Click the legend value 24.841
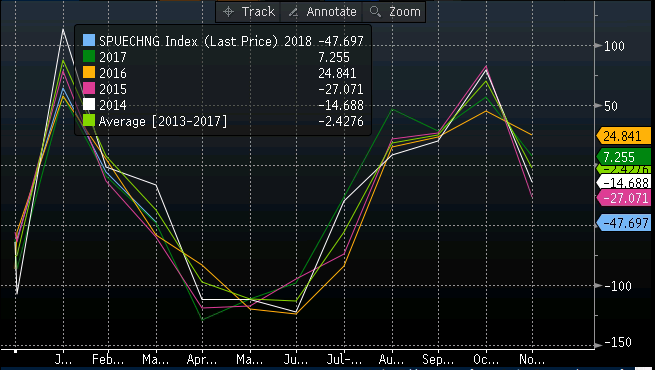 (337, 73)
